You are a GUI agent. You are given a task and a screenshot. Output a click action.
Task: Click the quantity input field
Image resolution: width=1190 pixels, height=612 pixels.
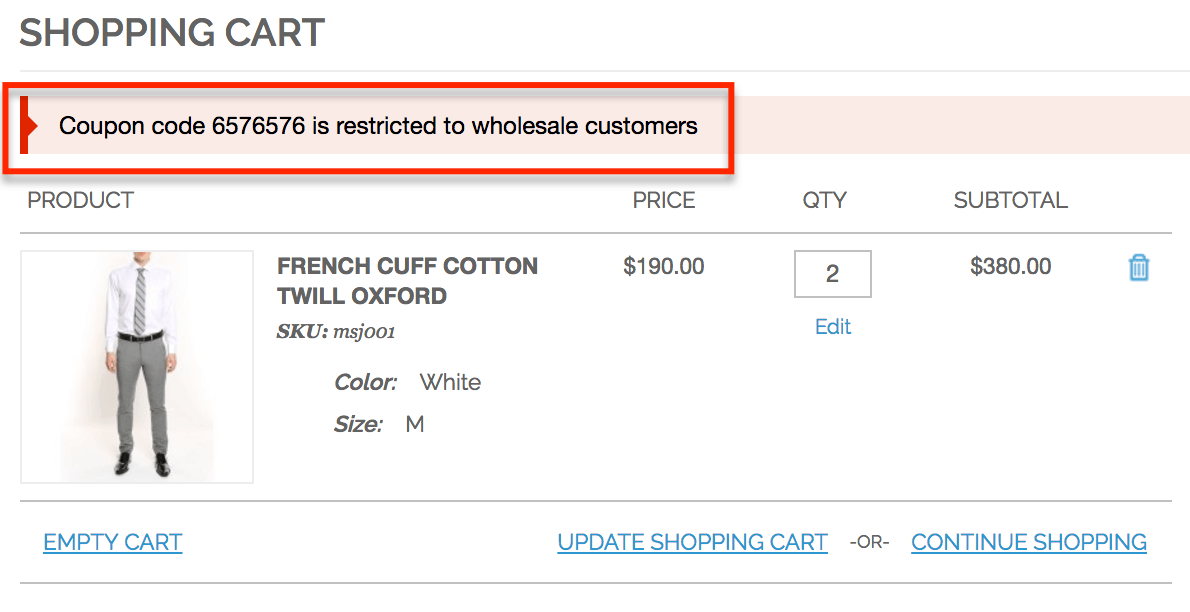pos(832,274)
